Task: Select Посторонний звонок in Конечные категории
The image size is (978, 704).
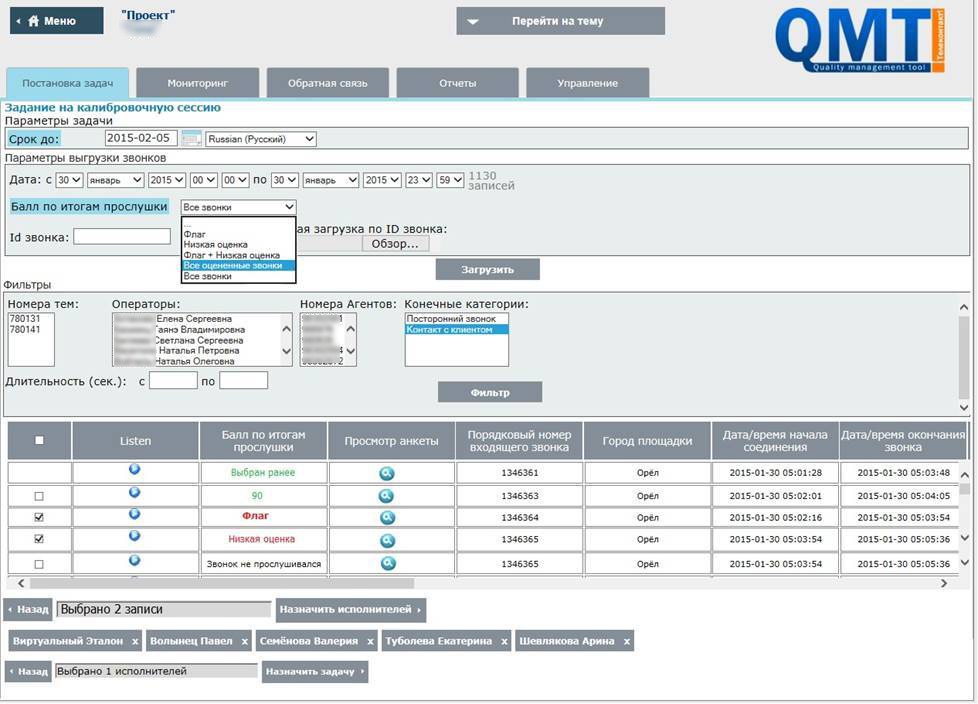Action: pyautogui.click(x=456, y=319)
